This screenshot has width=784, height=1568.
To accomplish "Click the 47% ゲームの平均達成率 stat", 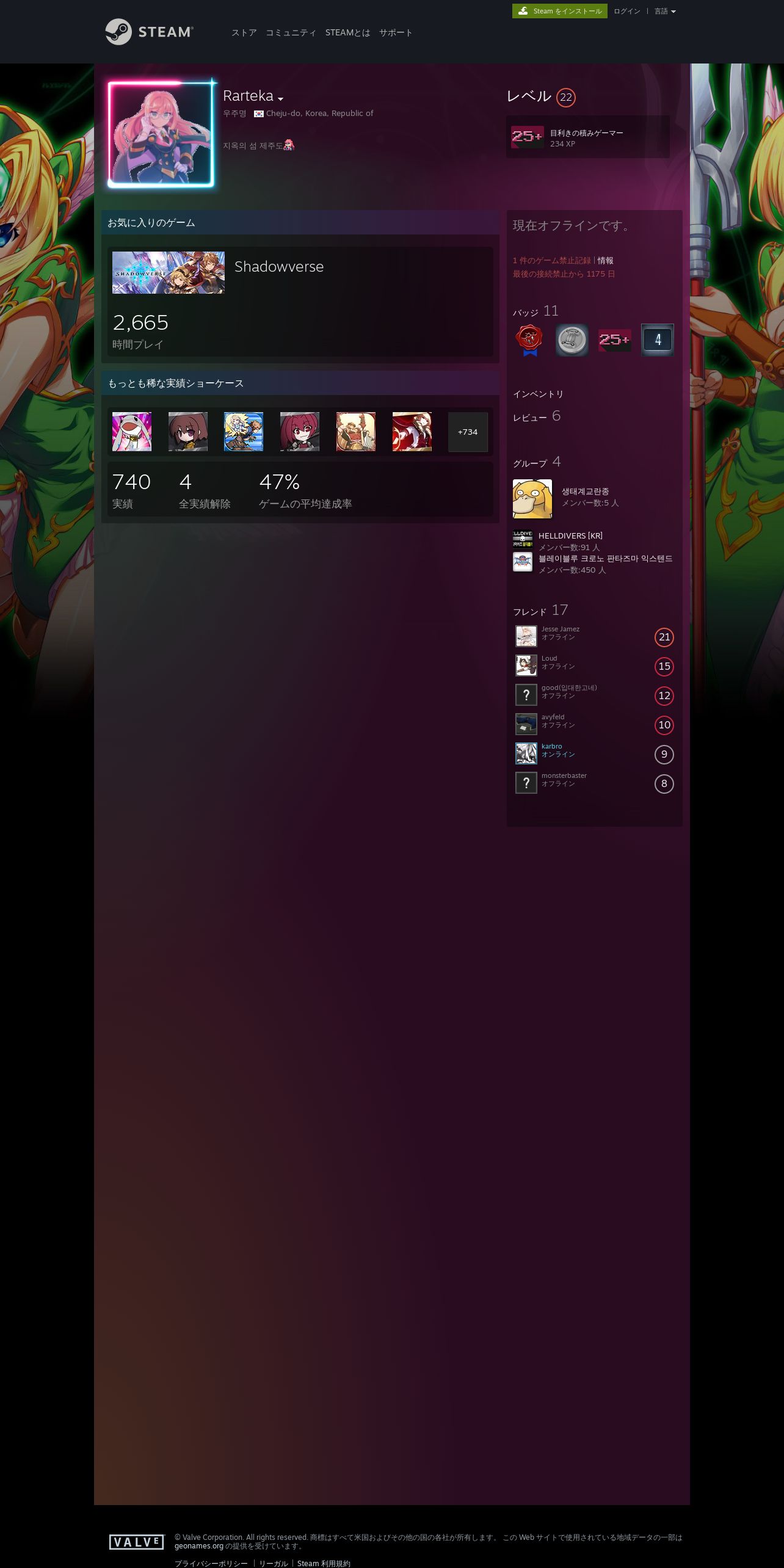I will click(x=305, y=490).
